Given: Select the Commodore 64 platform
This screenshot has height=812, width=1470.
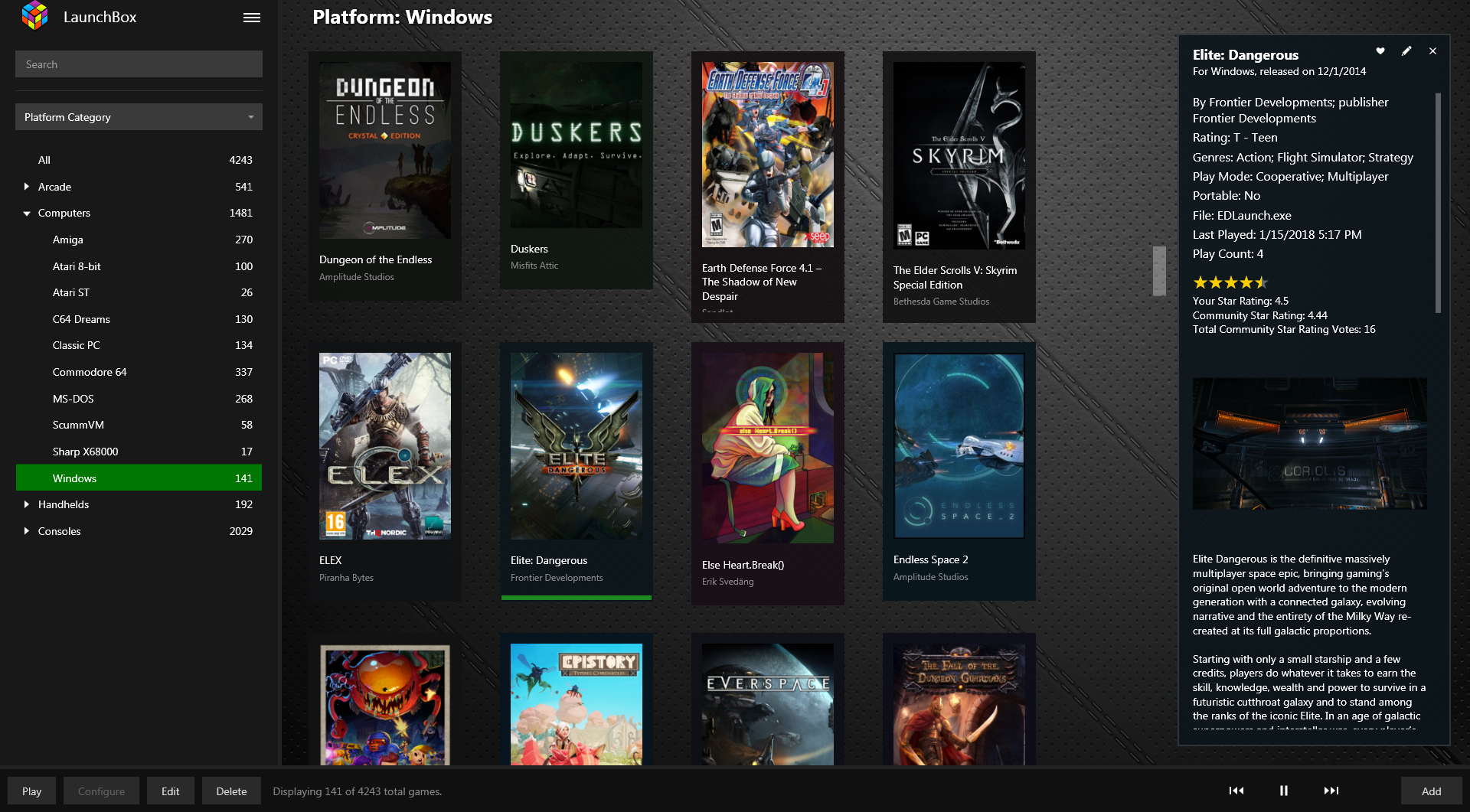Looking at the screenshot, I should 139,372.
